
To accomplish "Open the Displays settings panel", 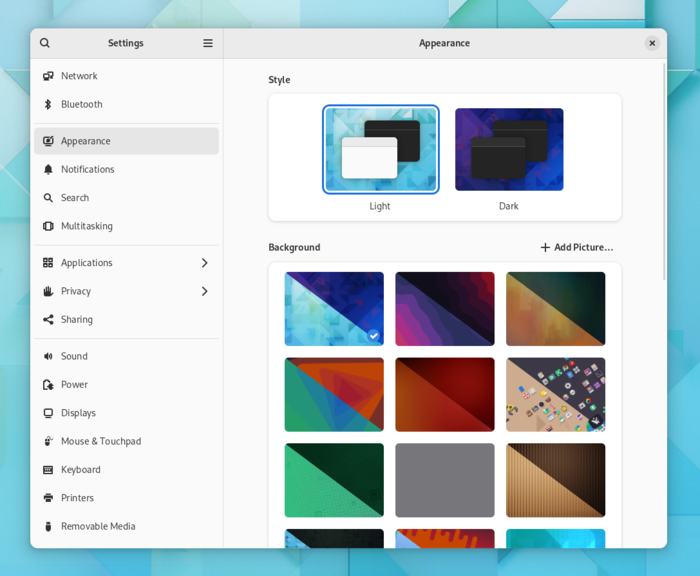I will (78, 413).
